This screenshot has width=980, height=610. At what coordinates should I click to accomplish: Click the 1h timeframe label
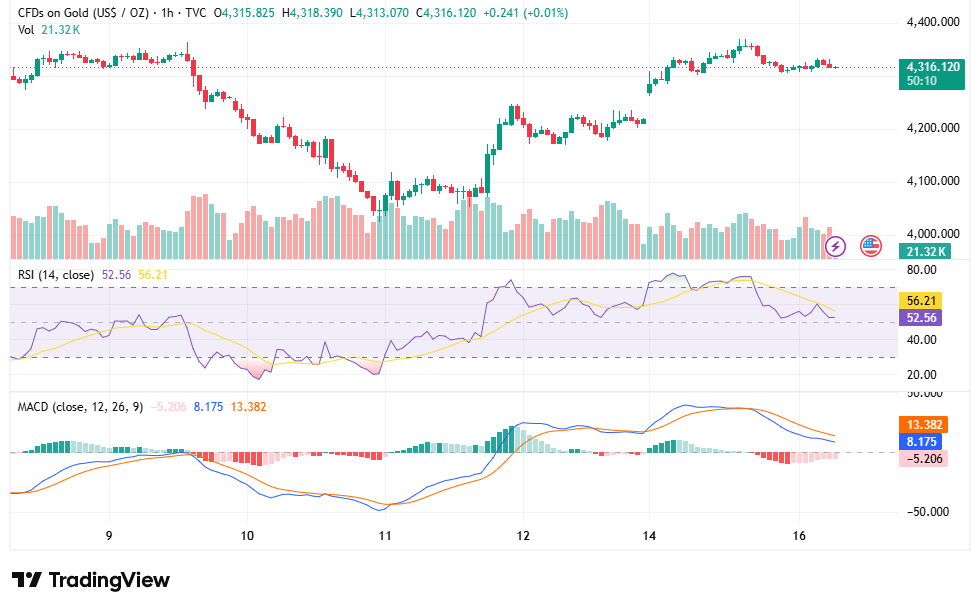tap(167, 12)
